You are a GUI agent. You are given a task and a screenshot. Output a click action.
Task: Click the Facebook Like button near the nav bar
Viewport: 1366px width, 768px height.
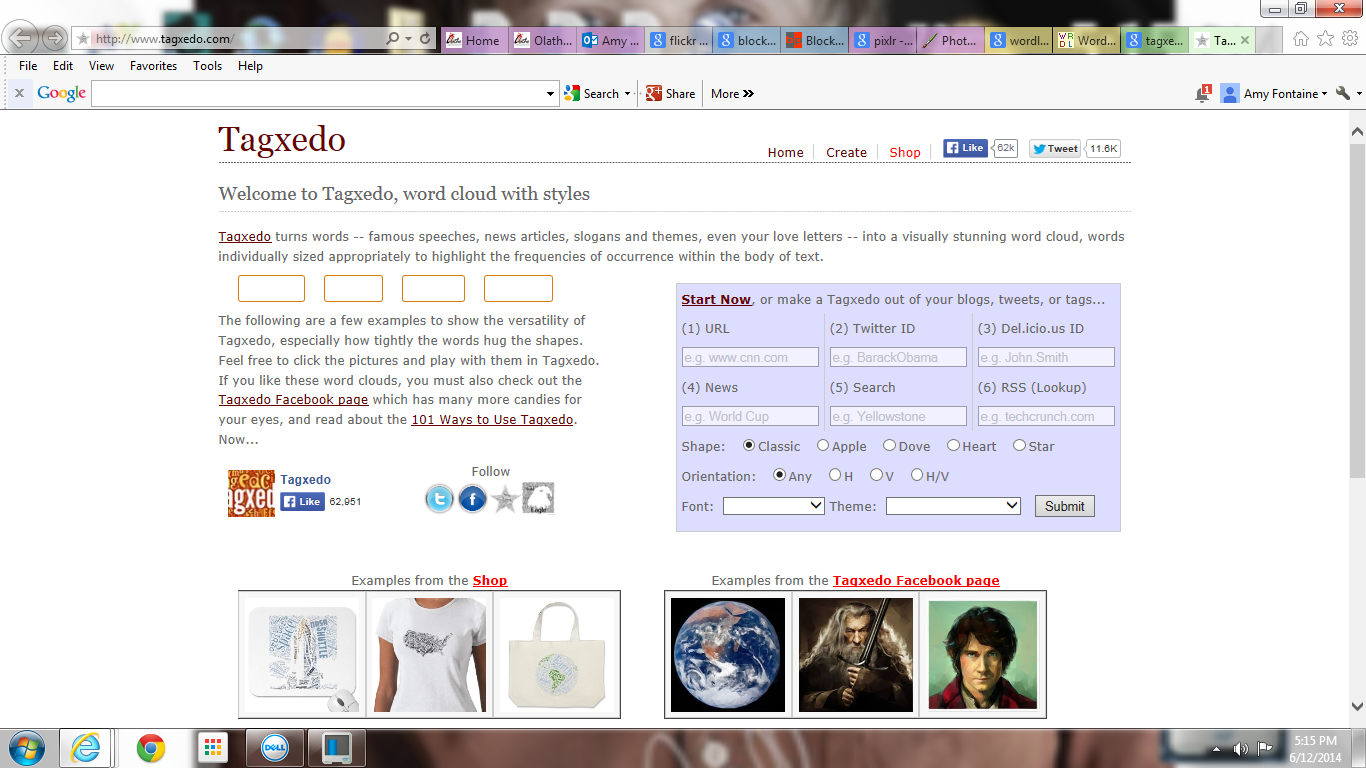click(x=964, y=147)
